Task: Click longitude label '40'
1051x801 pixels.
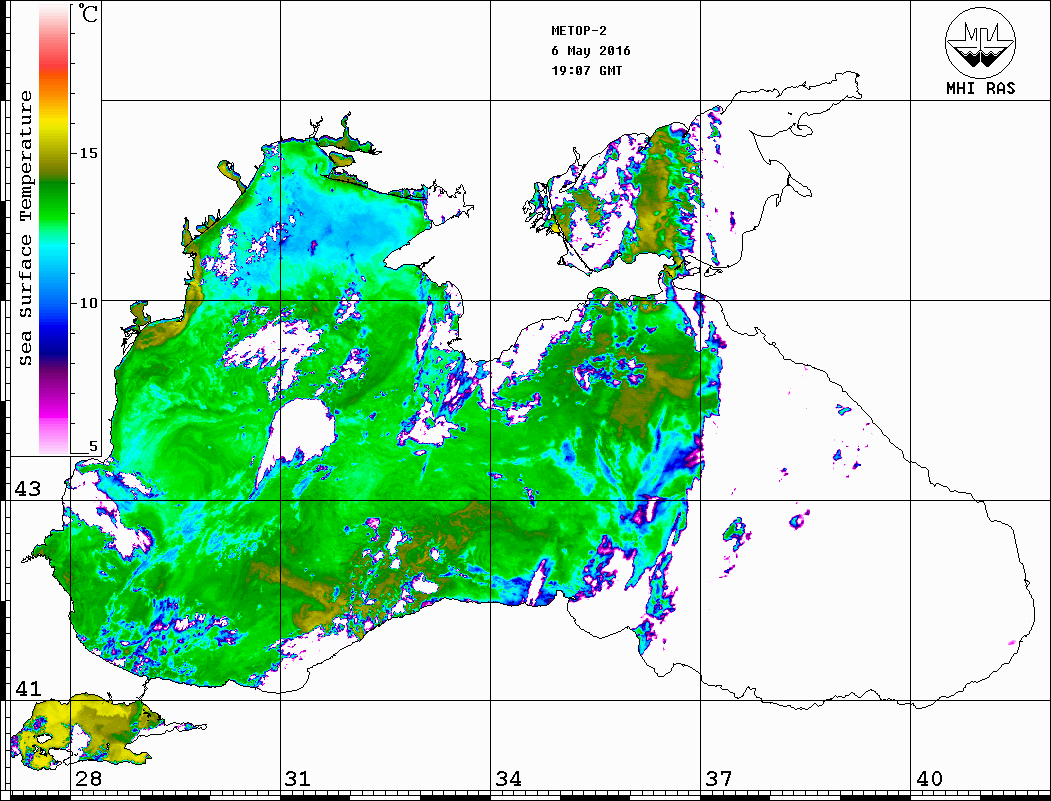Action: (929, 779)
